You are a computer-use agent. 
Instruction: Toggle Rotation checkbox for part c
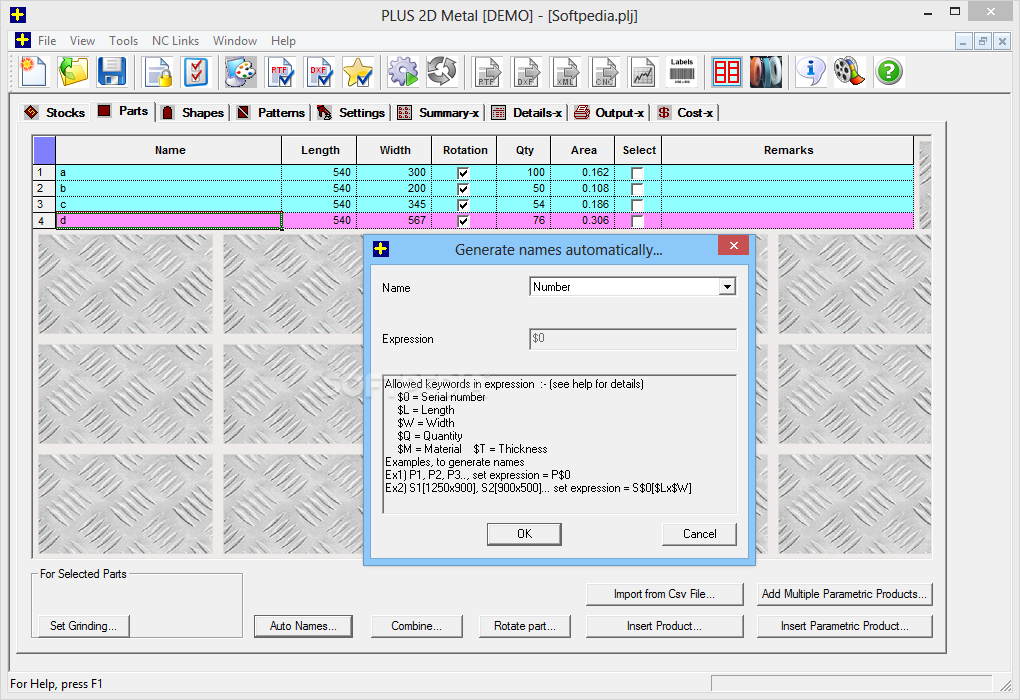click(463, 205)
